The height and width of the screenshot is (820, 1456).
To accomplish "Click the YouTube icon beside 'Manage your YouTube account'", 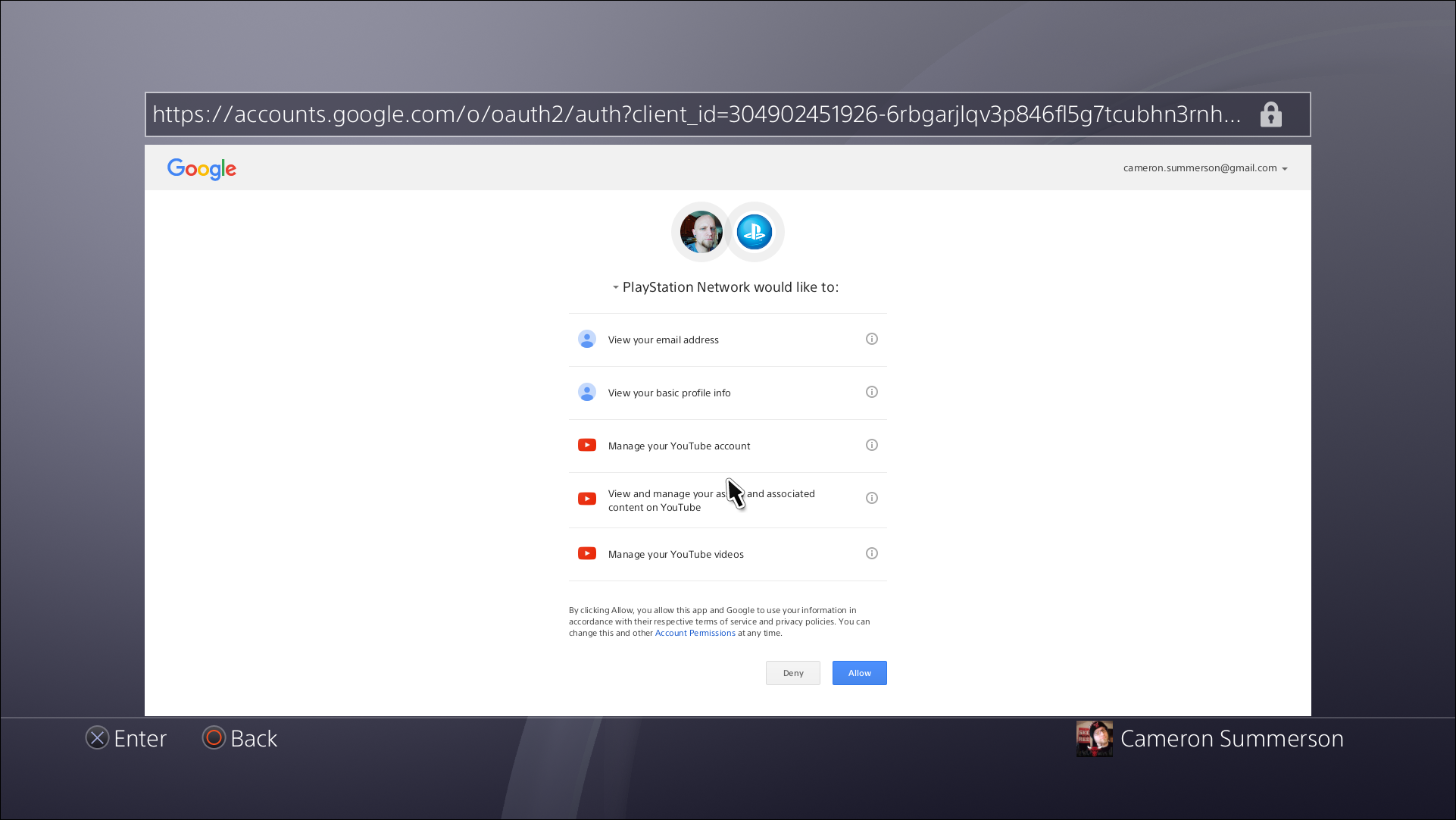I will click(x=586, y=445).
